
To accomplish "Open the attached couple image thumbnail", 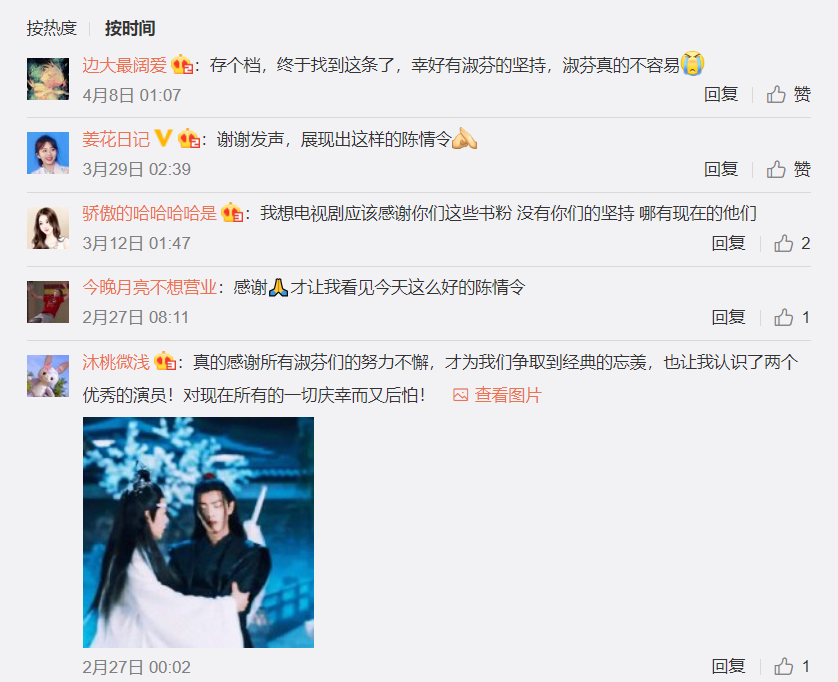I will [198, 532].
